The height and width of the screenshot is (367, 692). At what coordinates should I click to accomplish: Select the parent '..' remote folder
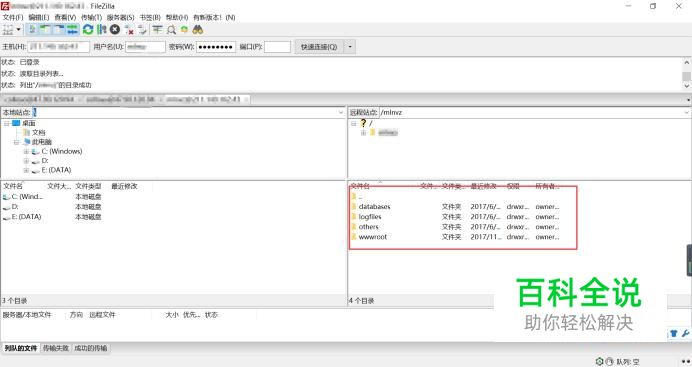click(360, 197)
